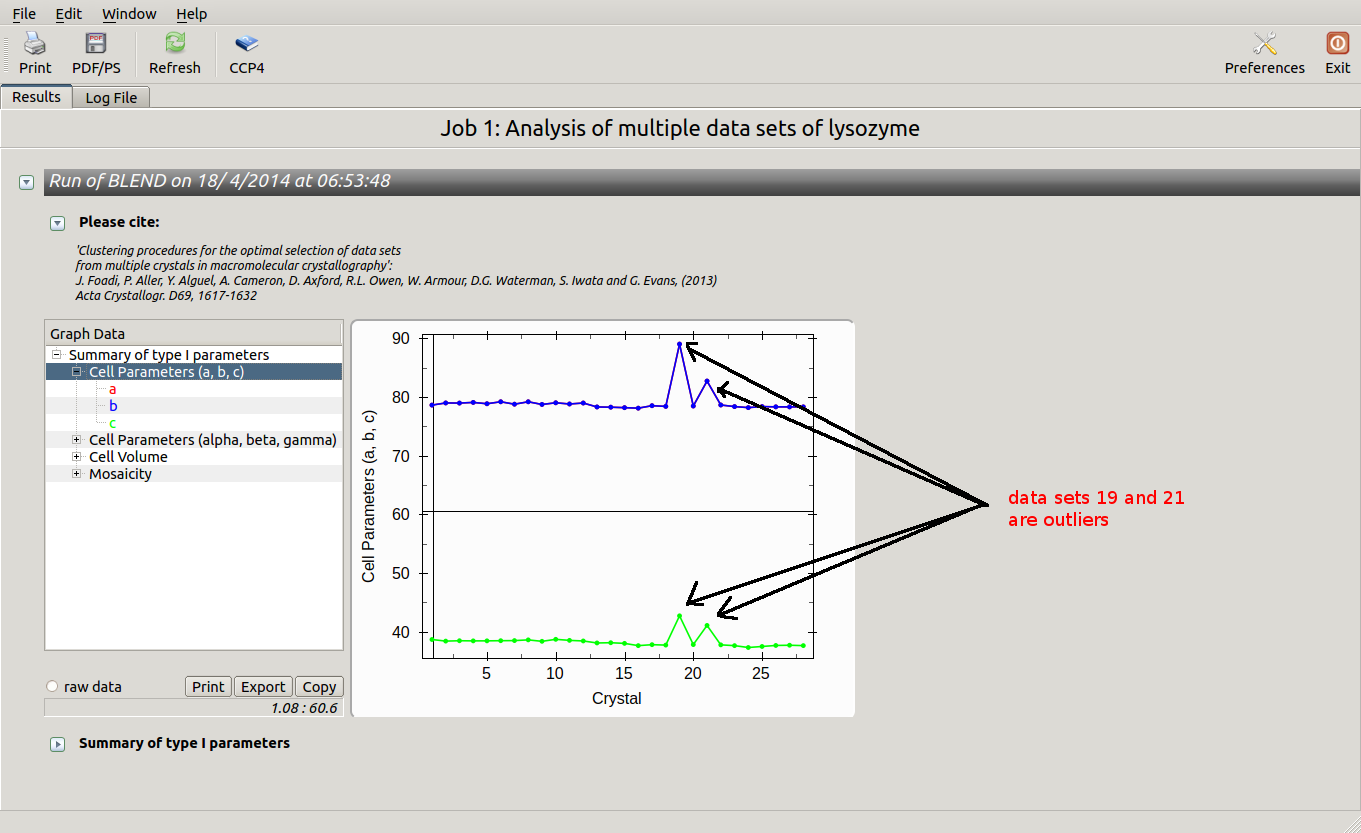The image size is (1361, 833).
Task: Collapse the Run of BLEND section arrow
Action: (x=27, y=182)
